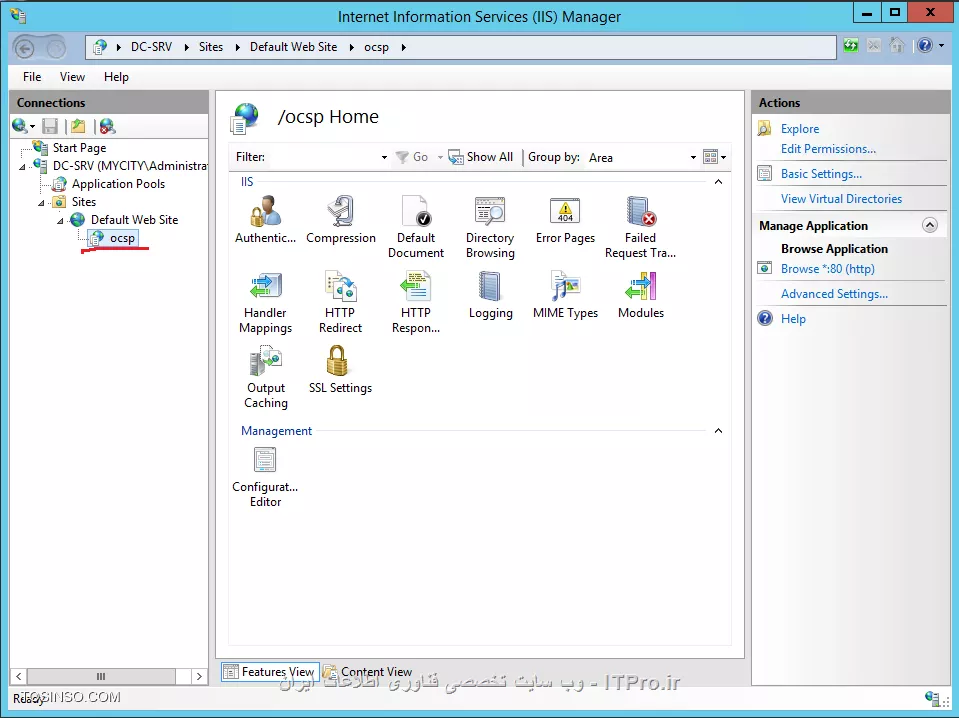Screen dimensions: 959x718
Task: Collapse the Management section
Action: (x=719, y=431)
